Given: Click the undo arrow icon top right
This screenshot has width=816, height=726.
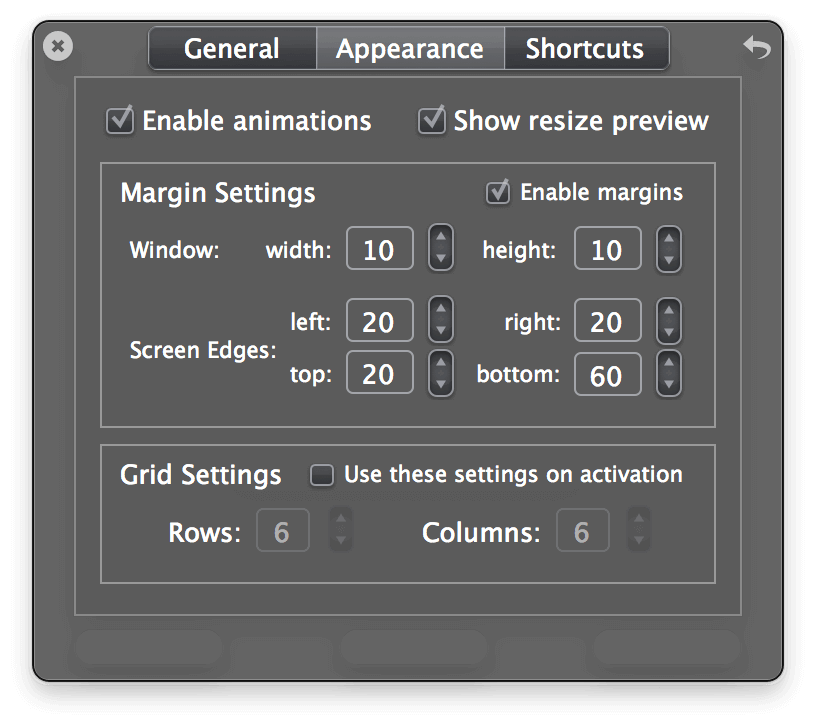Looking at the screenshot, I should pyautogui.click(x=757, y=47).
